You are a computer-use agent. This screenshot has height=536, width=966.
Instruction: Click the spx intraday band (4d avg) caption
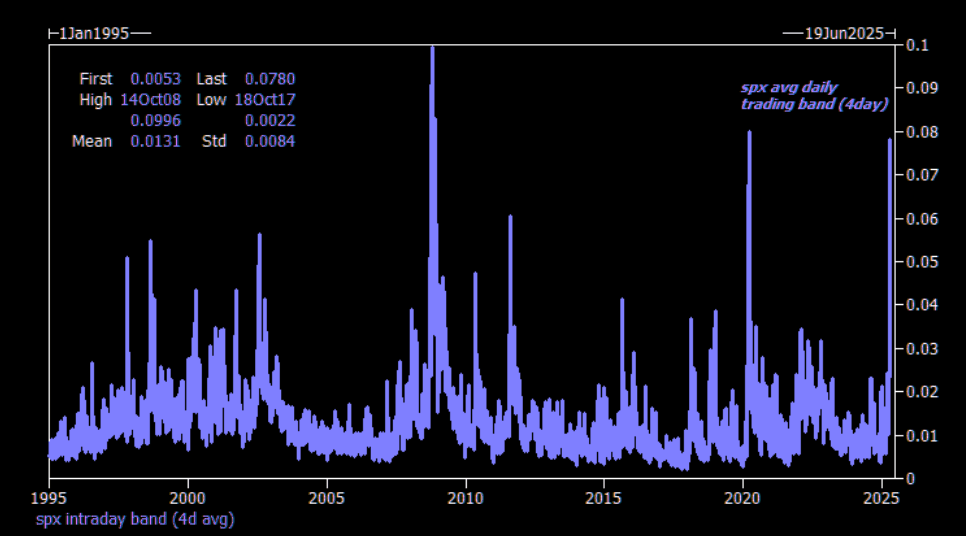pyautogui.click(x=135, y=519)
